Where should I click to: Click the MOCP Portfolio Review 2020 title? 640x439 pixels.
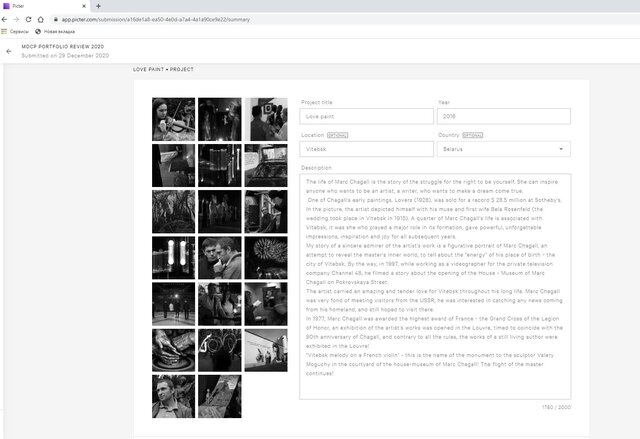pyautogui.click(x=62, y=47)
